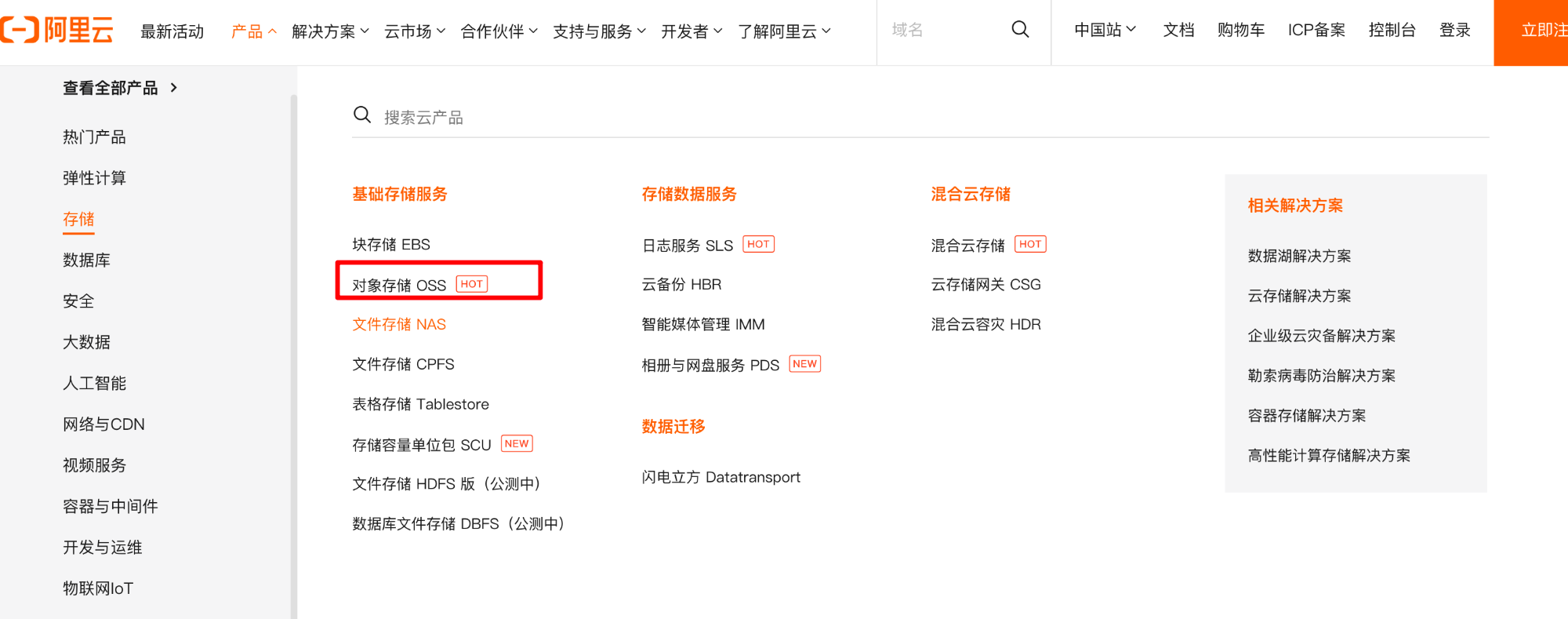Open 云存储解决方案 link
The height and width of the screenshot is (619, 1568).
pyautogui.click(x=1299, y=296)
